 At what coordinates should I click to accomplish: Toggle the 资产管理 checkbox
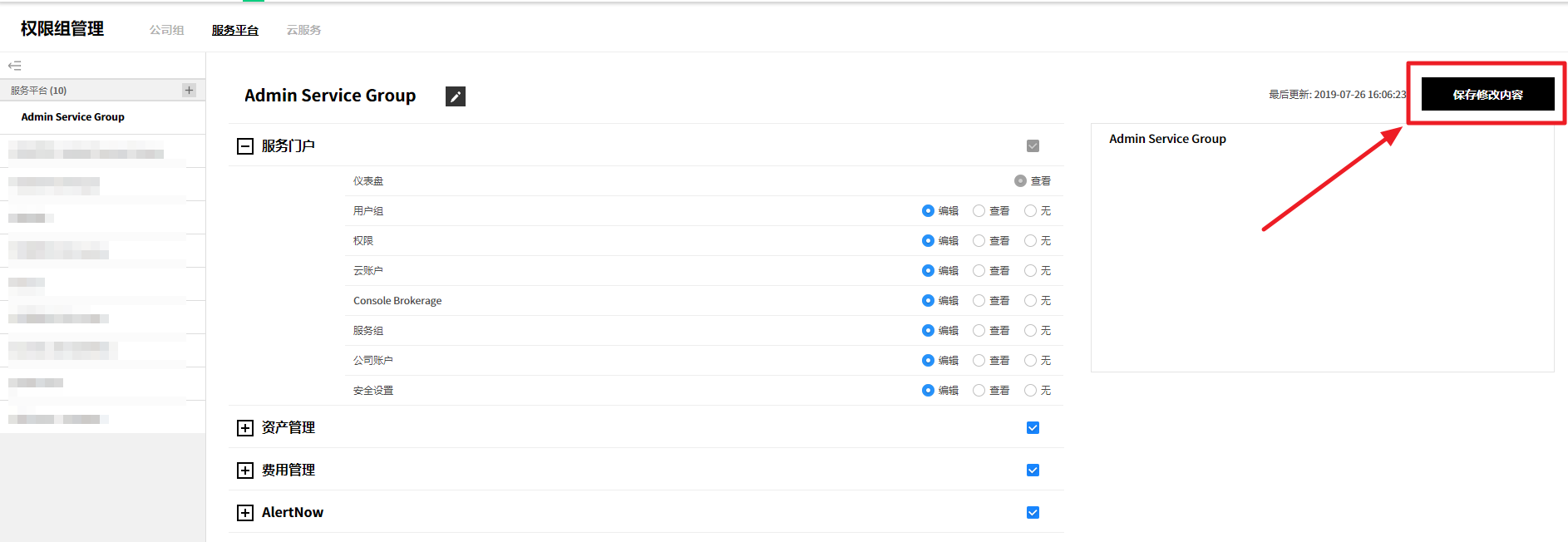pyautogui.click(x=1033, y=428)
